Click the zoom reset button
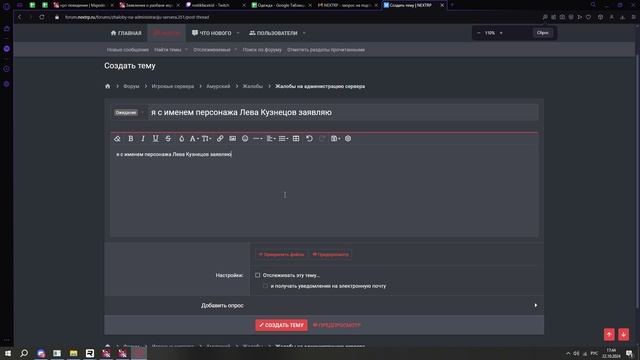 [x=542, y=33]
